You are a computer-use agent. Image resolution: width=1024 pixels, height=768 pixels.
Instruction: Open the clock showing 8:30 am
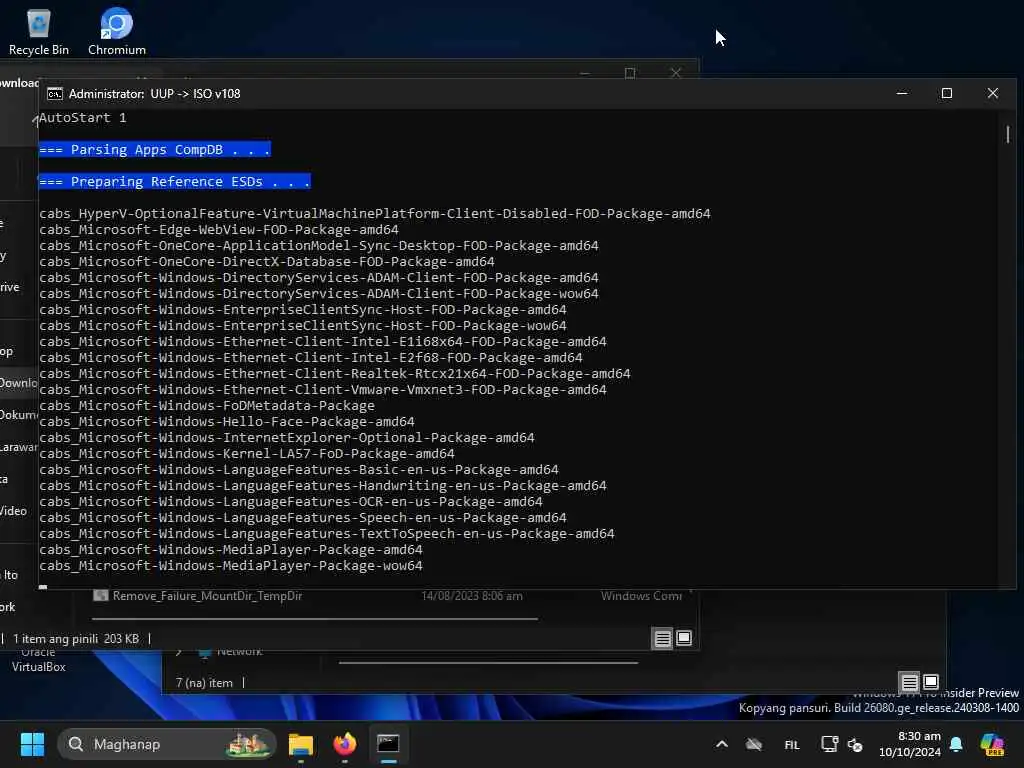click(910, 744)
